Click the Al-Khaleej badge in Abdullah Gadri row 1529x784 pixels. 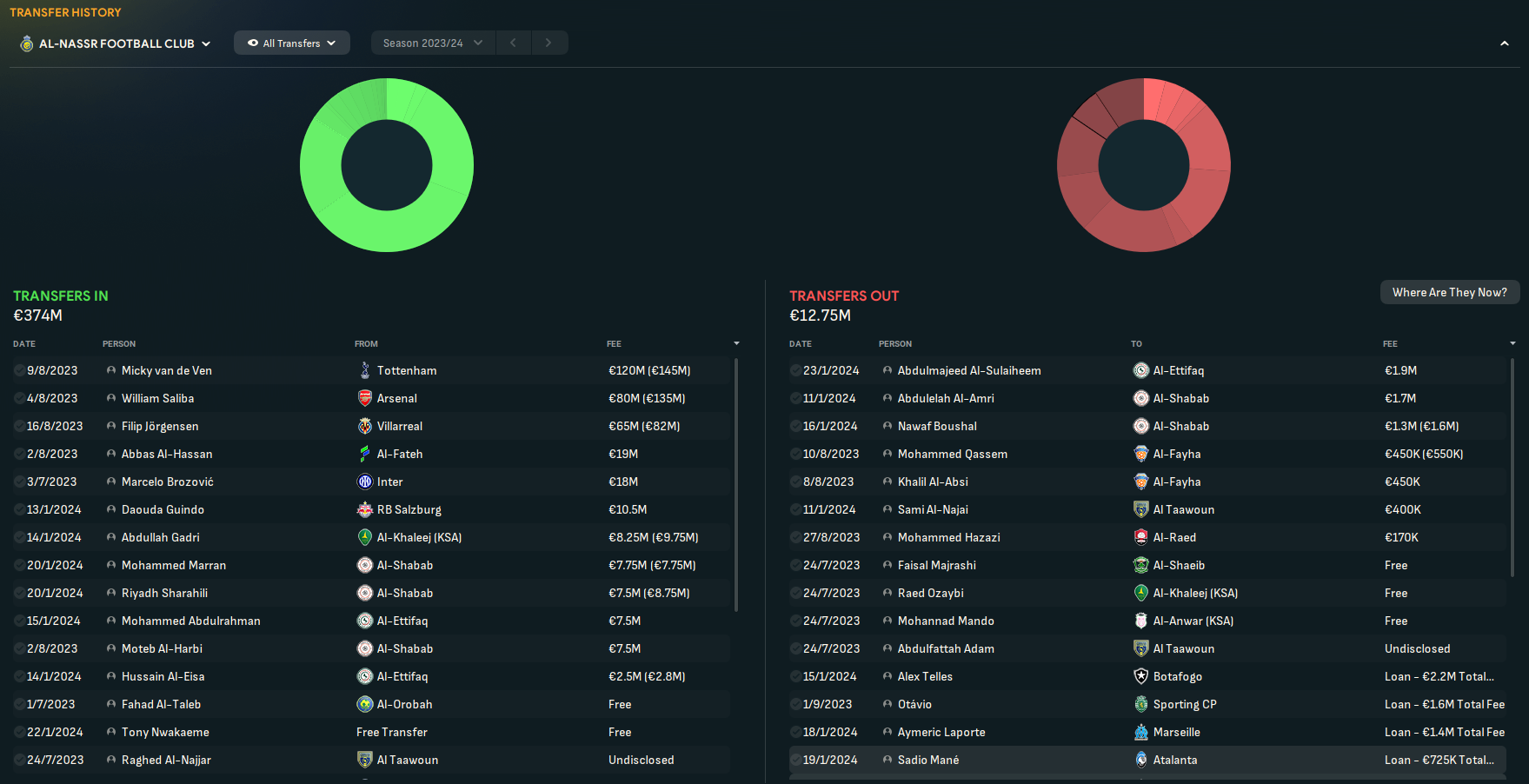[x=365, y=537]
